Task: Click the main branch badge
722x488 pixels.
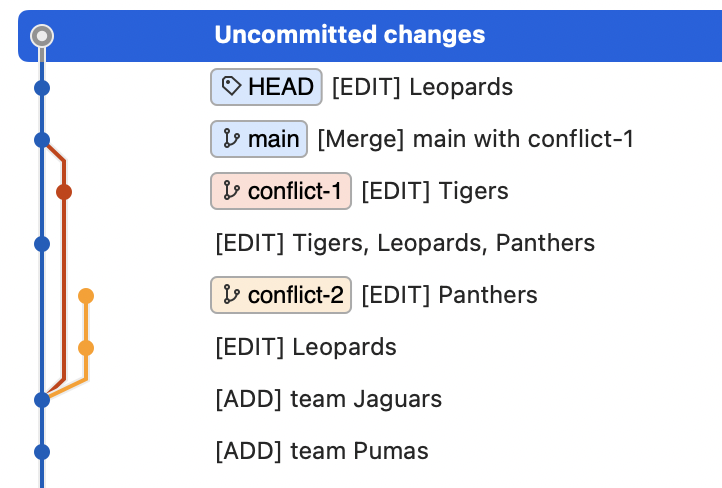Action: (x=259, y=139)
